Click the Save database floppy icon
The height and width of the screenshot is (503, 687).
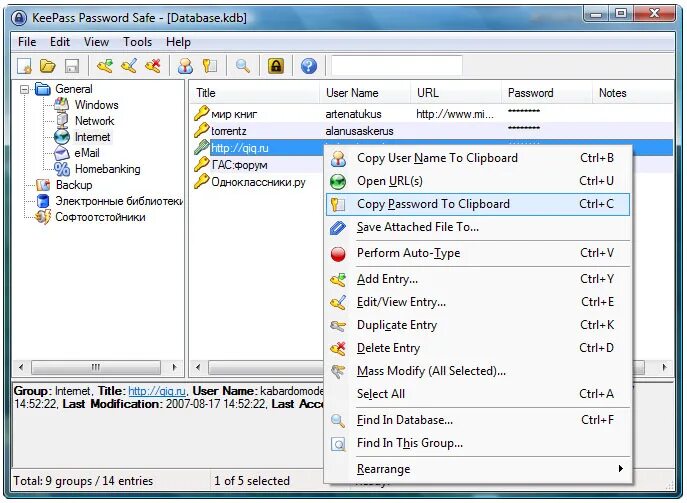click(71, 66)
